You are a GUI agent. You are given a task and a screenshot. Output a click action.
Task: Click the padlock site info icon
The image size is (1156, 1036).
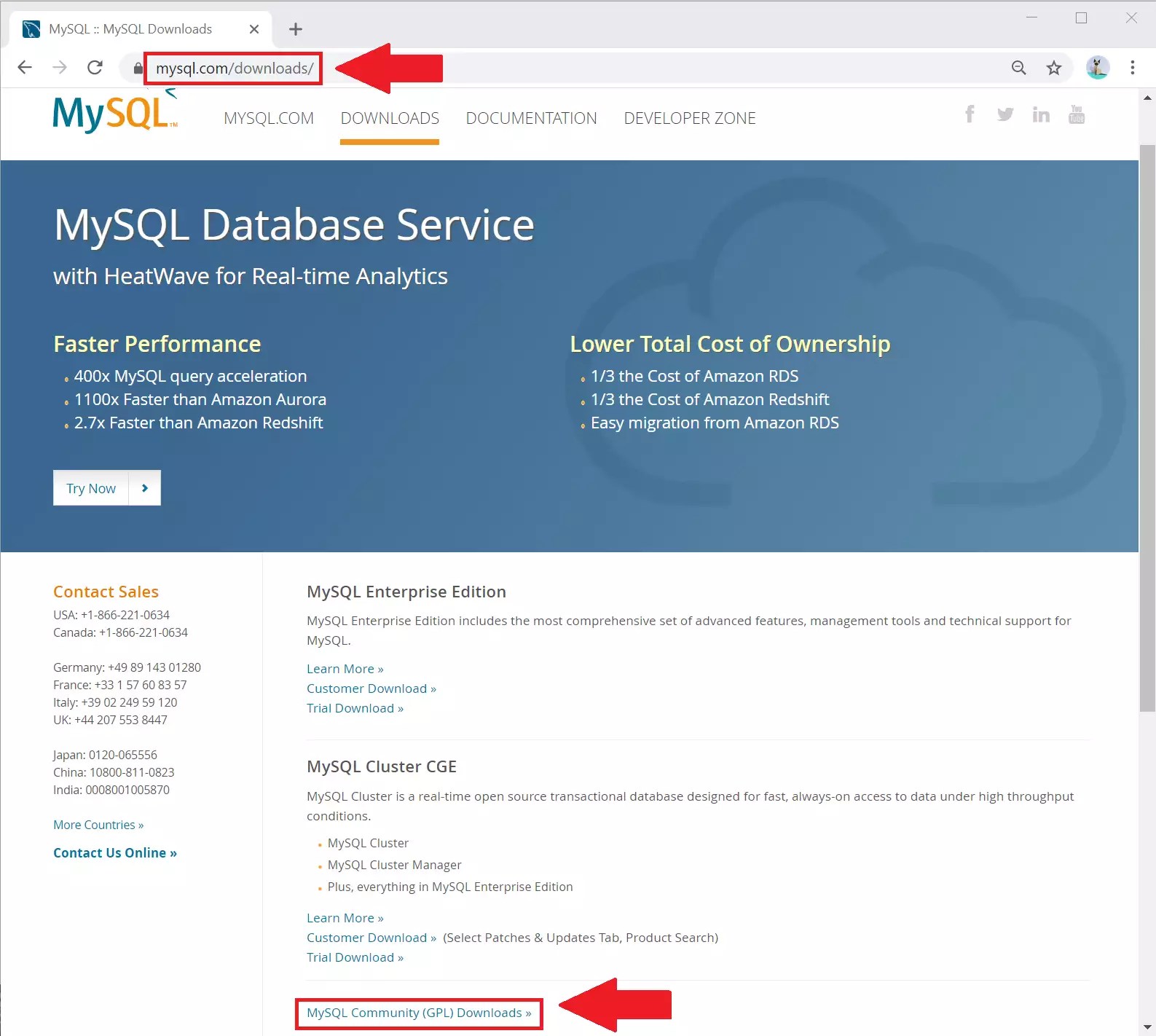pos(138,68)
